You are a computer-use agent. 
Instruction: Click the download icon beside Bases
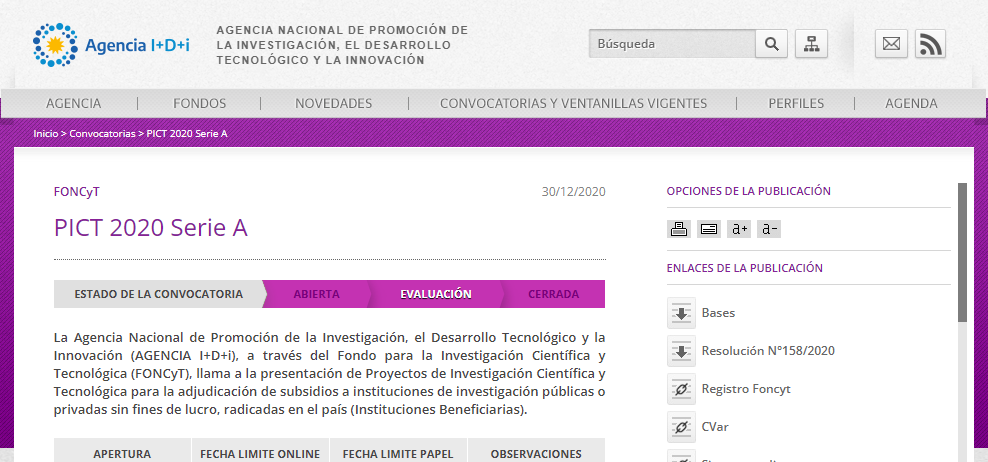coord(681,313)
